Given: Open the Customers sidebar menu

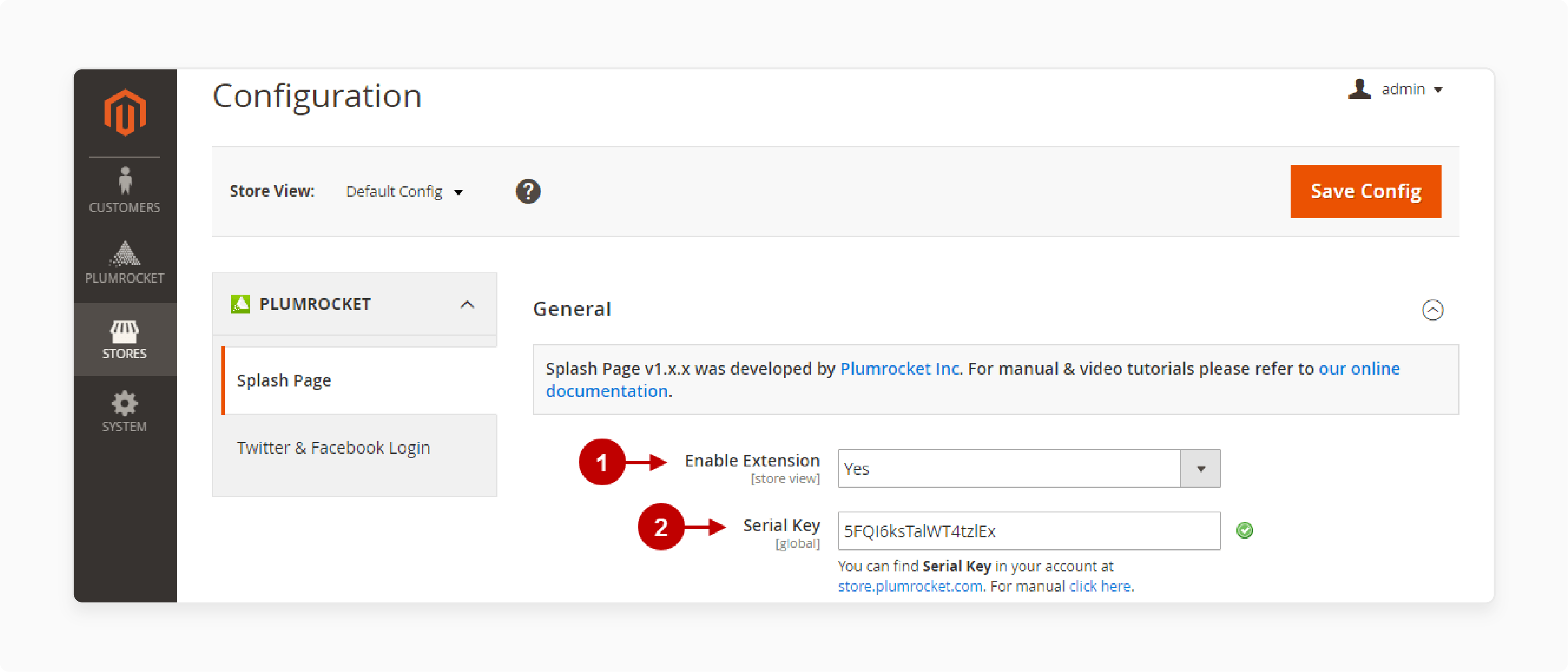Looking at the screenshot, I should click(x=124, y=190).
